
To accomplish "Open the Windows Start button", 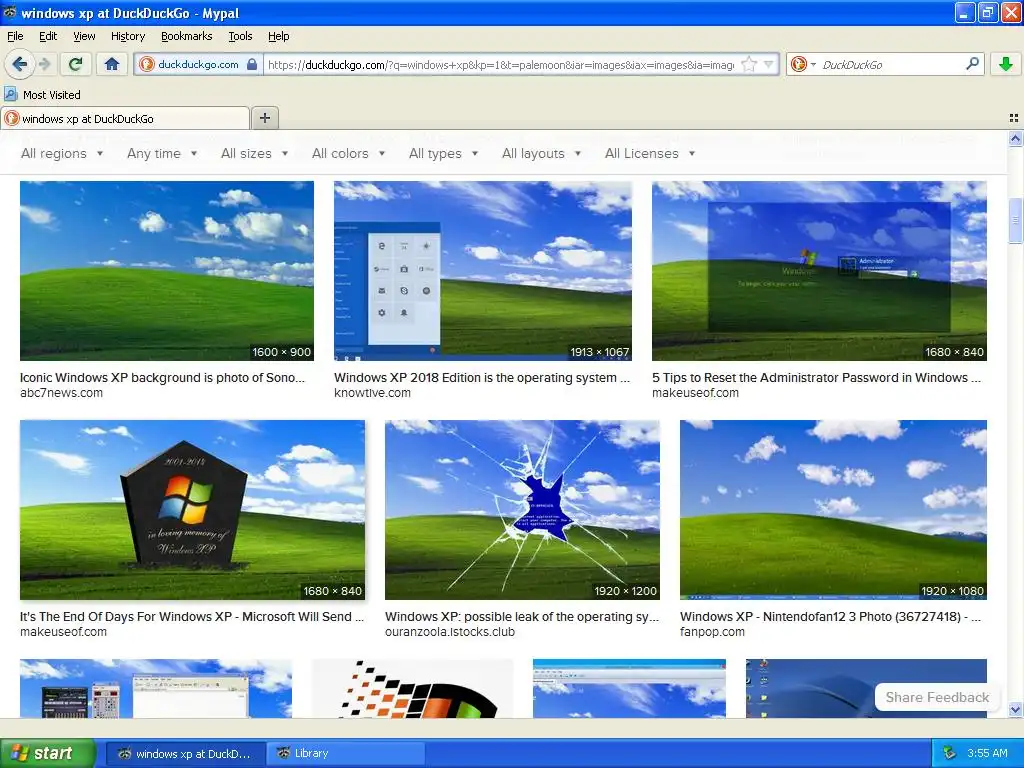I will click(47, 753).
